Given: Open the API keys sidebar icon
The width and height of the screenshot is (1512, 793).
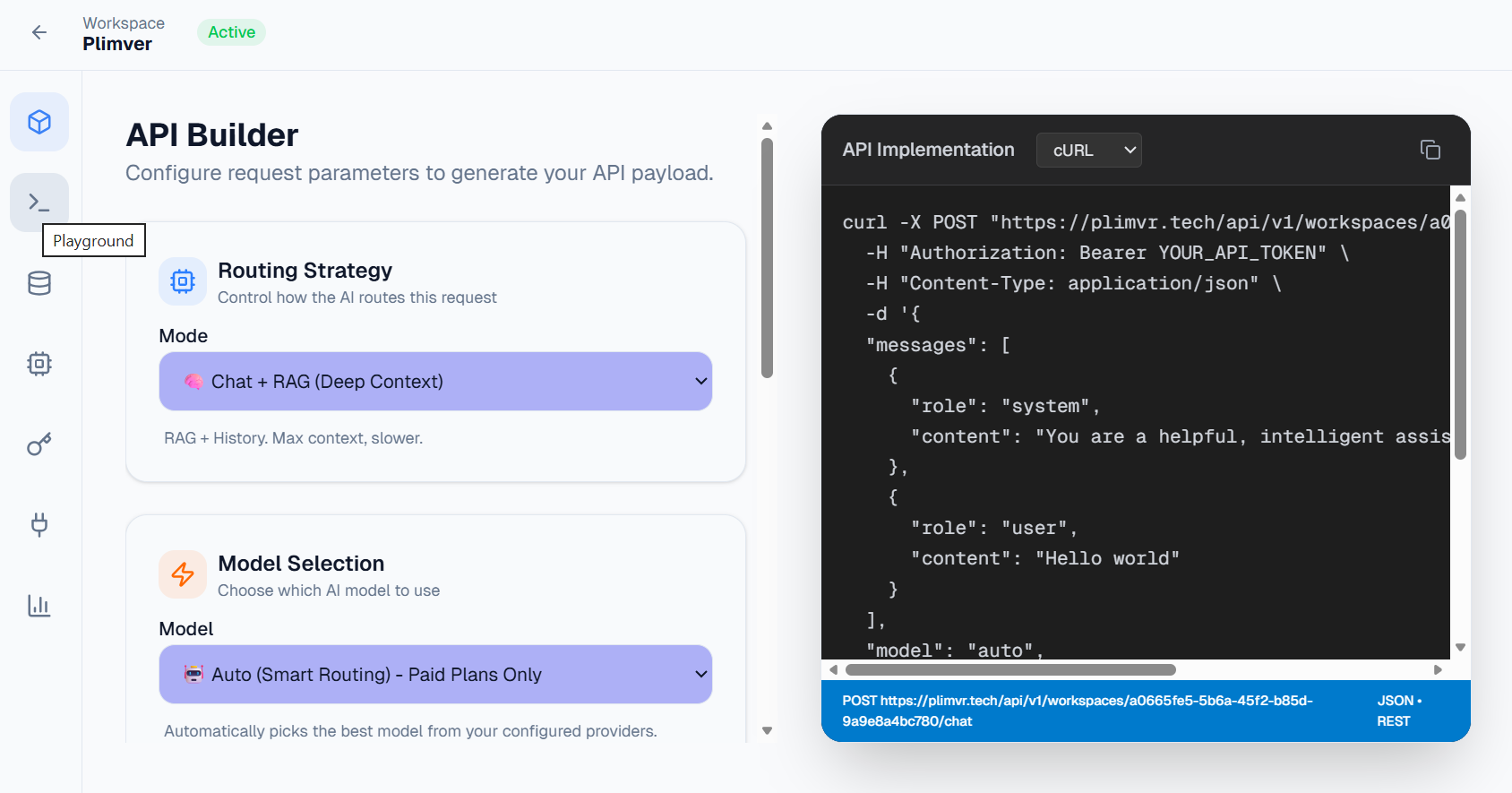Looking at the screenshot, I should [39, 444].
